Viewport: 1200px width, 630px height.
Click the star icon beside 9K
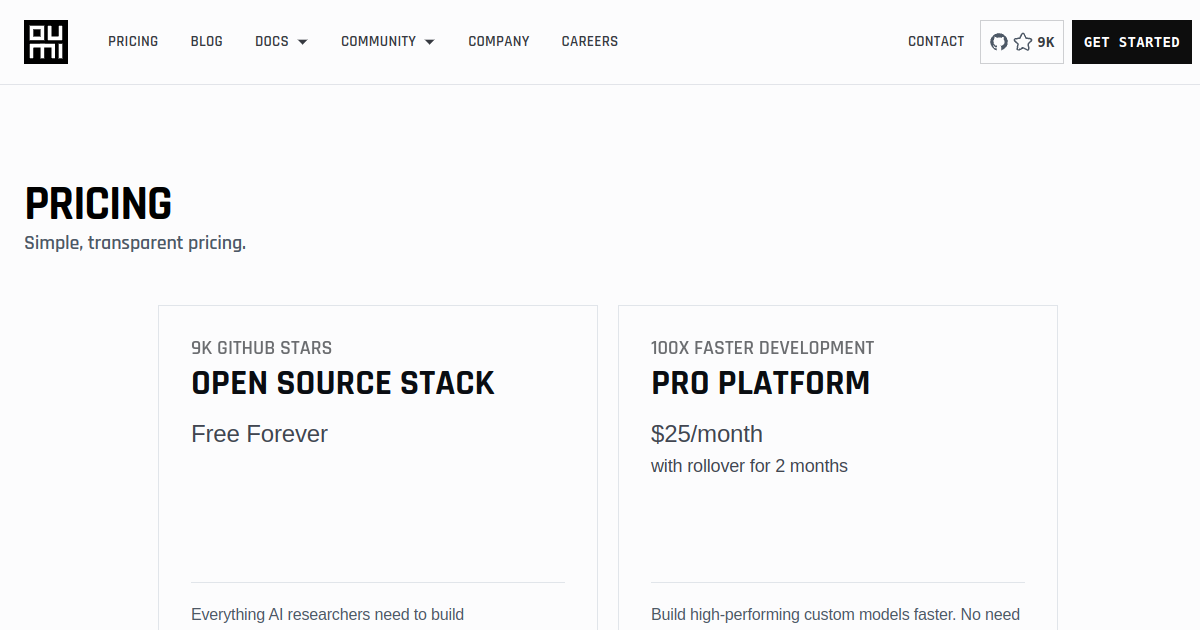[1023, 42]
